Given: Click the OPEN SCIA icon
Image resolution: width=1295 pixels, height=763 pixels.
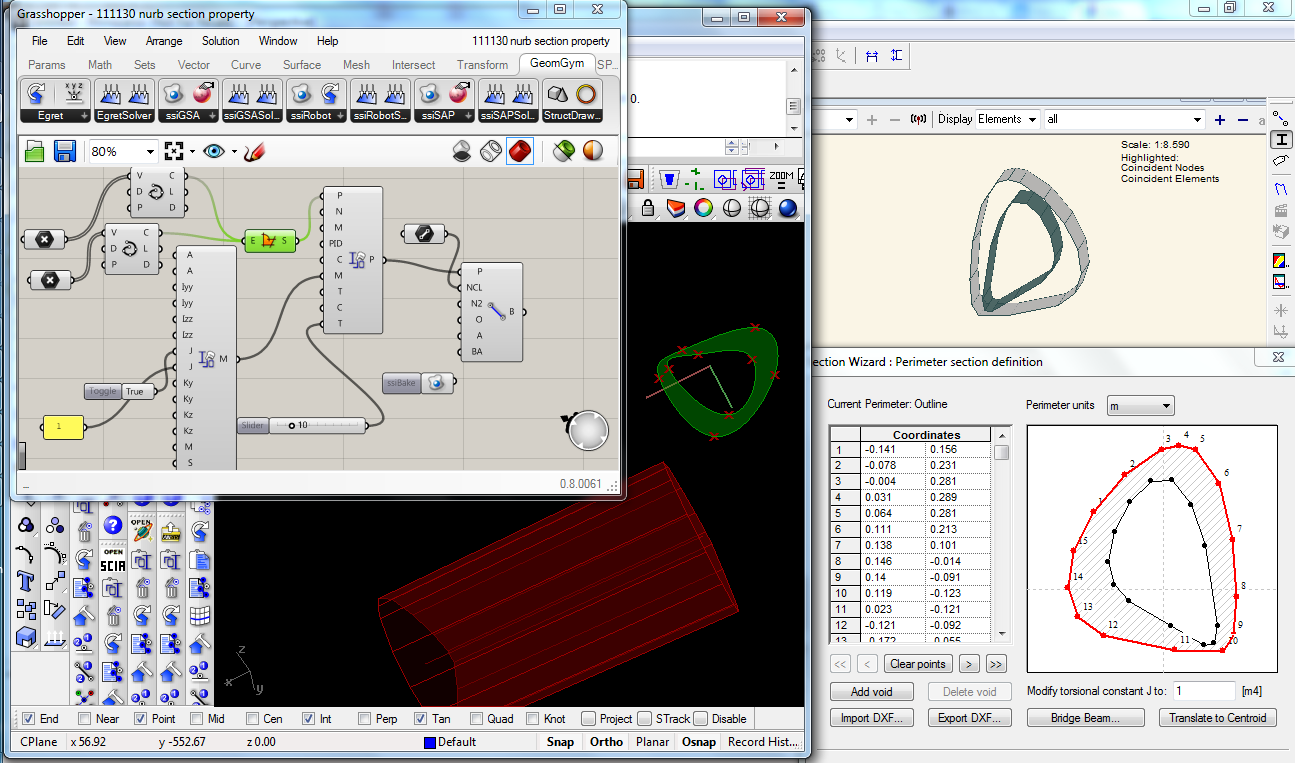Looking at the screenshot, I should click(112, 558).
